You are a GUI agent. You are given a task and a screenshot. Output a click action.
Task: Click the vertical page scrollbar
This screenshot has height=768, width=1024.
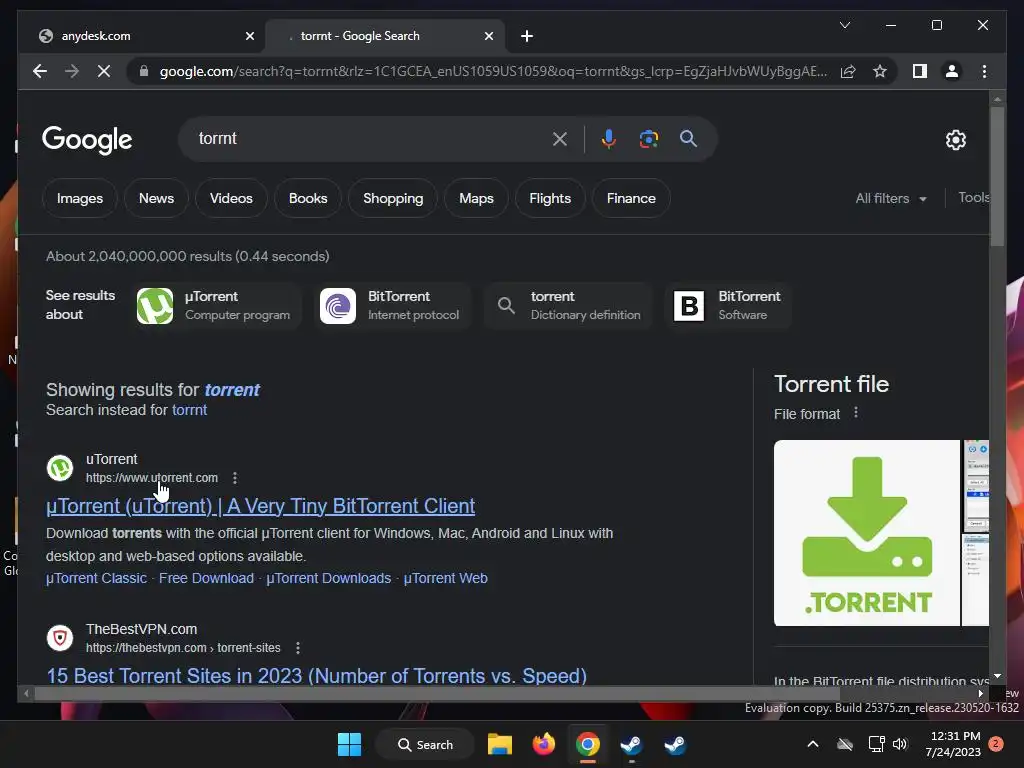pyautogui.click(x=997, y=176)
